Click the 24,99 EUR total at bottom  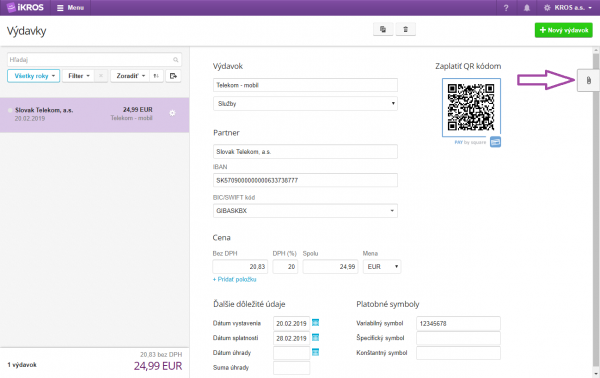[x=158, y=366]
